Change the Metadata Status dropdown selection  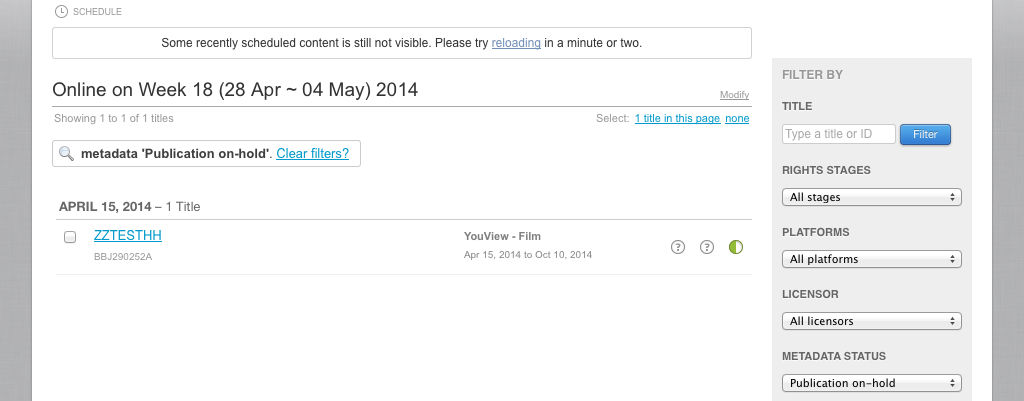click(x=871, y=383)
